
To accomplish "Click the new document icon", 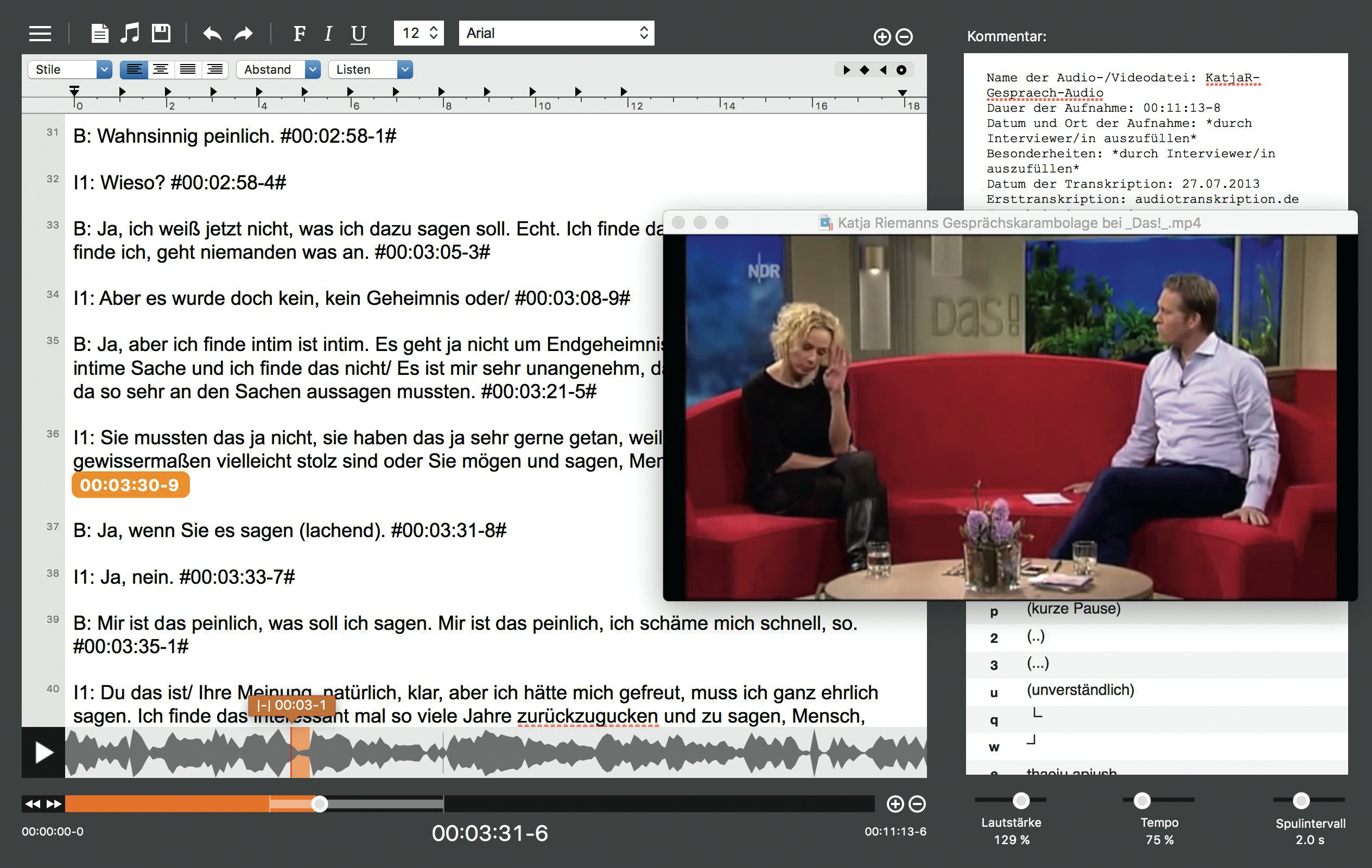I will [100, 33].
